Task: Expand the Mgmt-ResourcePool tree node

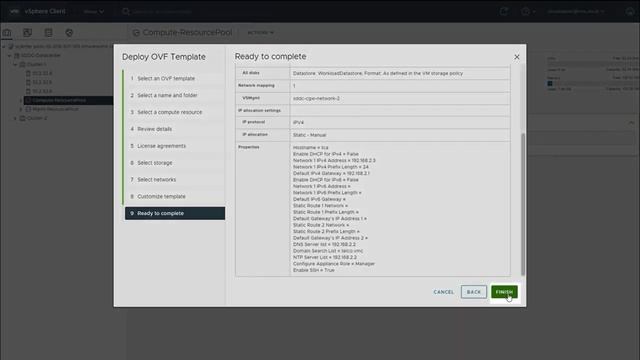Action: [x=21, y=109]
